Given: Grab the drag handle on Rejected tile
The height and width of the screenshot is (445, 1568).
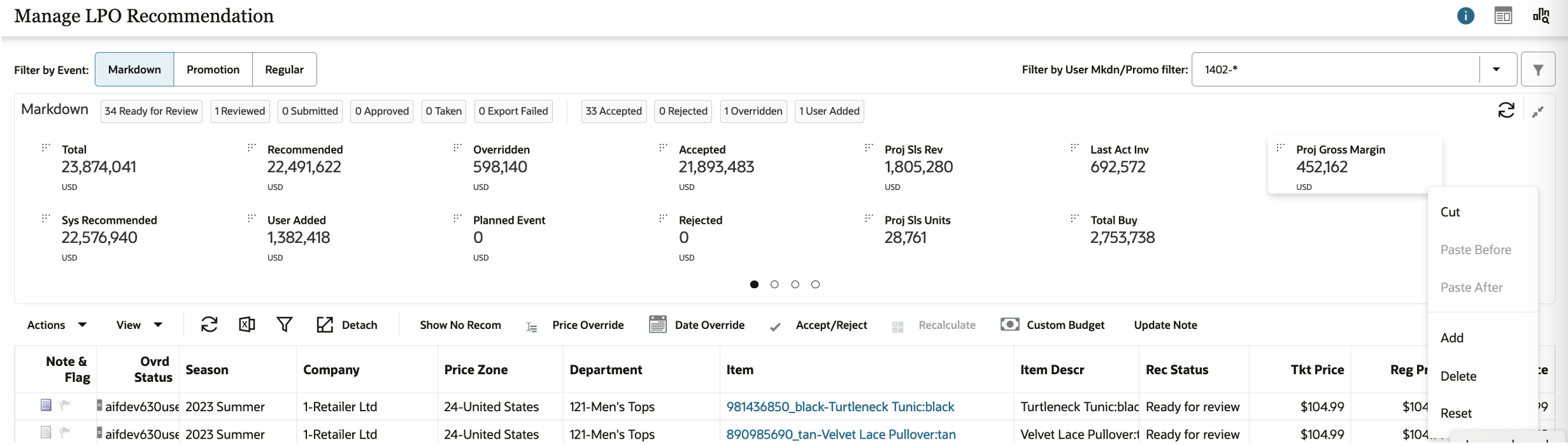Looking at the screenshot, I should (663, 218).
